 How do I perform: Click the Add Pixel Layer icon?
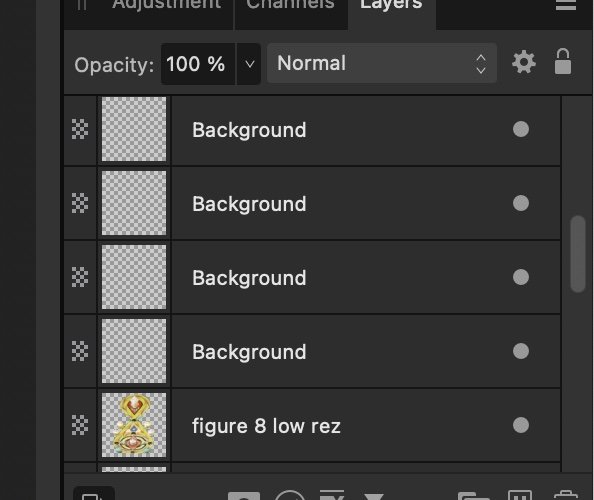coord(520,495)
